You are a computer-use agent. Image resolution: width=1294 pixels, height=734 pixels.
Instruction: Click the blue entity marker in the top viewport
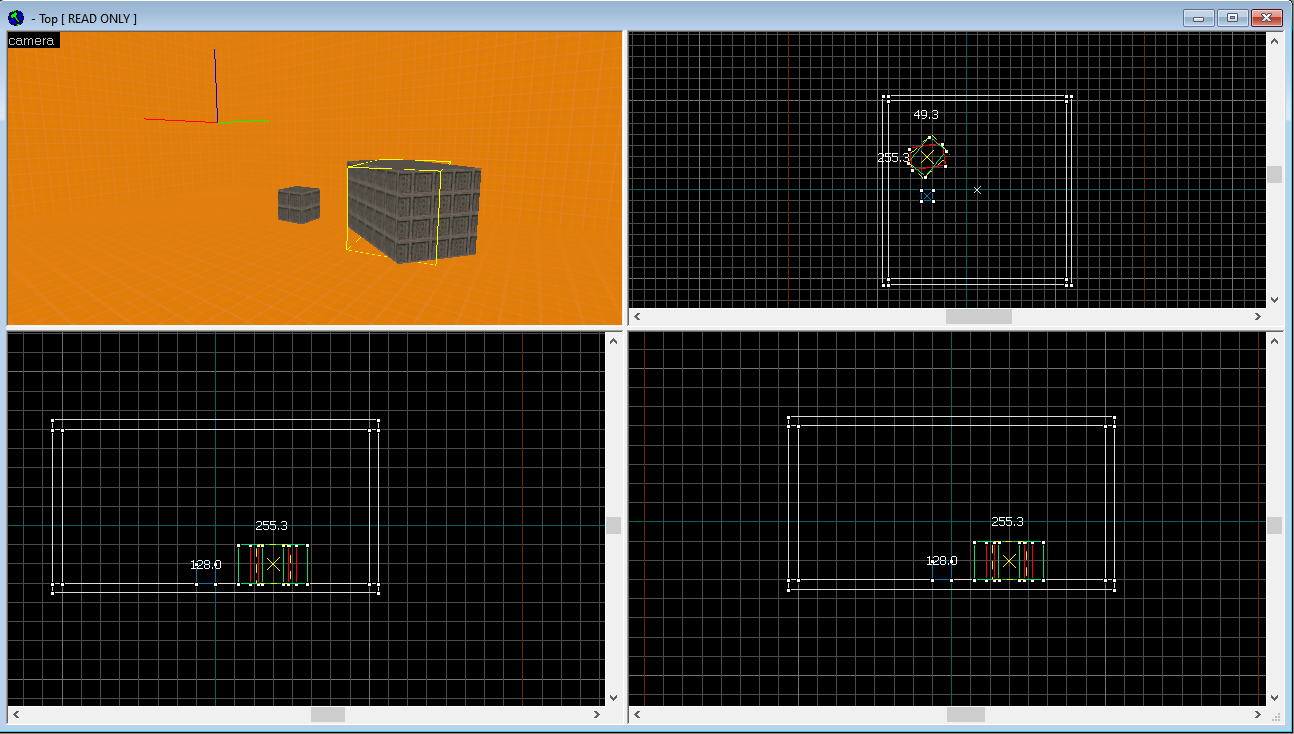[x=928, y=197]
